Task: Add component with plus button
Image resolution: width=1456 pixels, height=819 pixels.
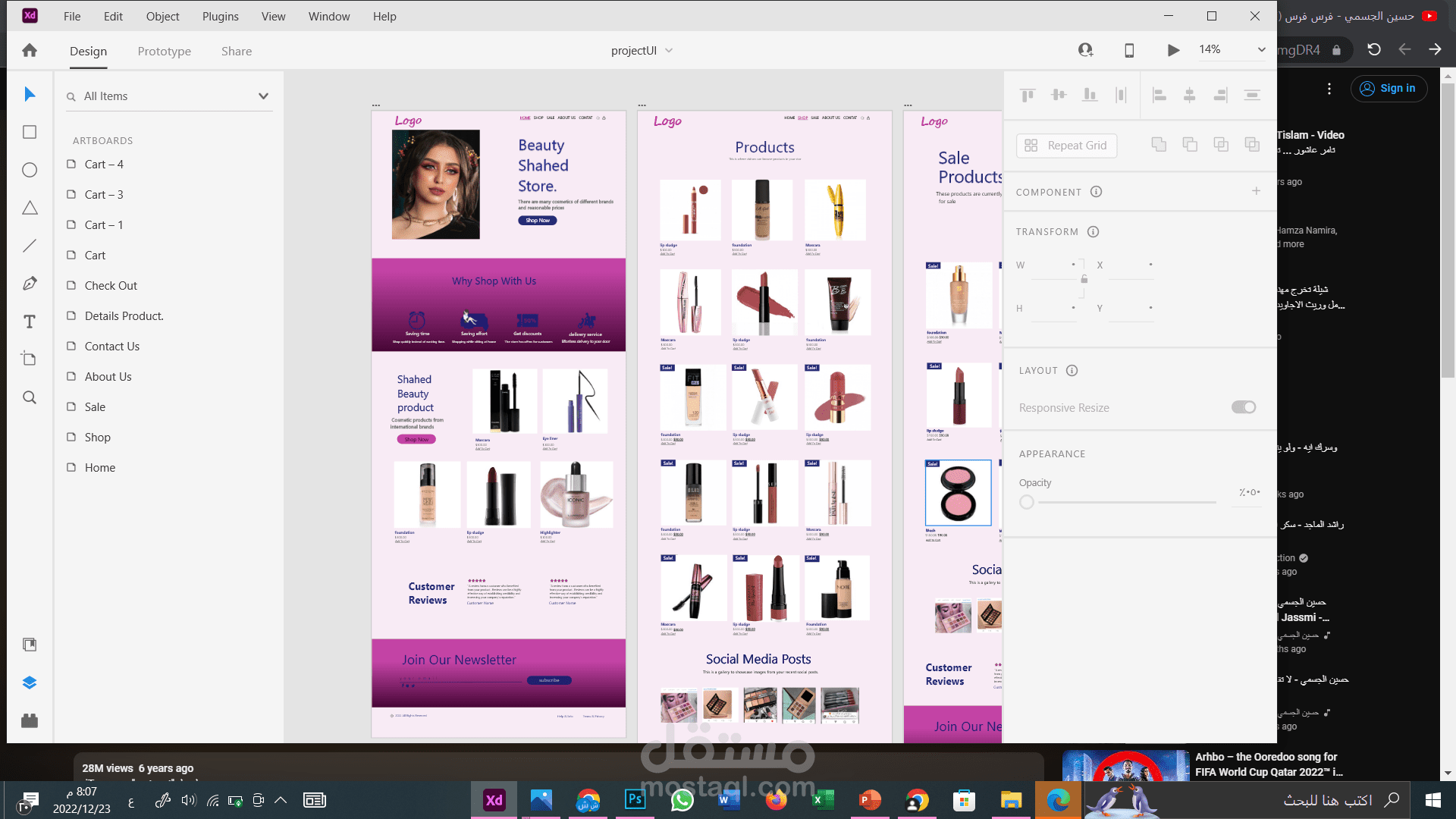Action: 1257,191
